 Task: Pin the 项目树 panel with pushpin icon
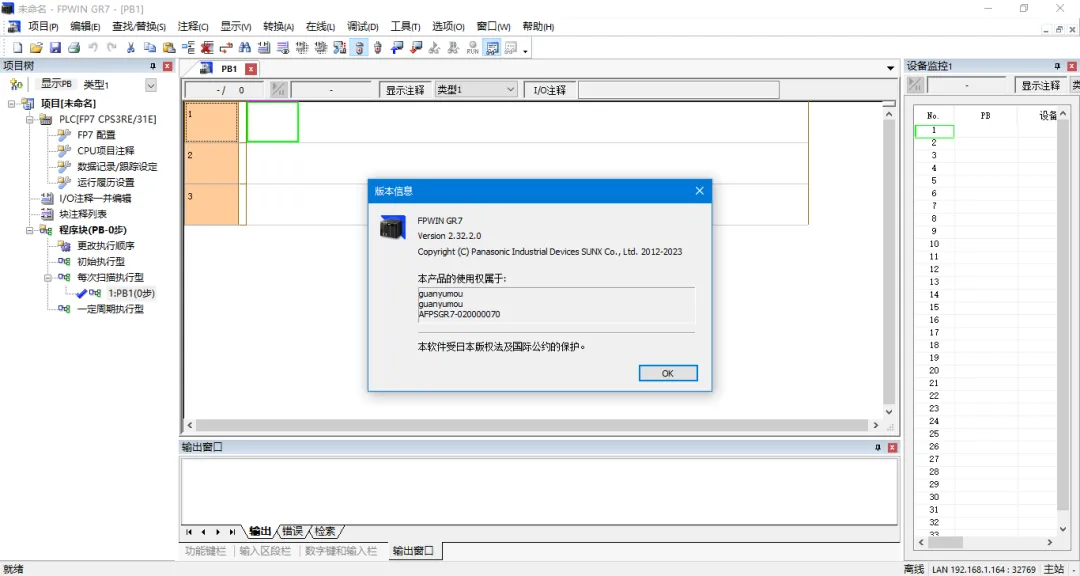153,66
